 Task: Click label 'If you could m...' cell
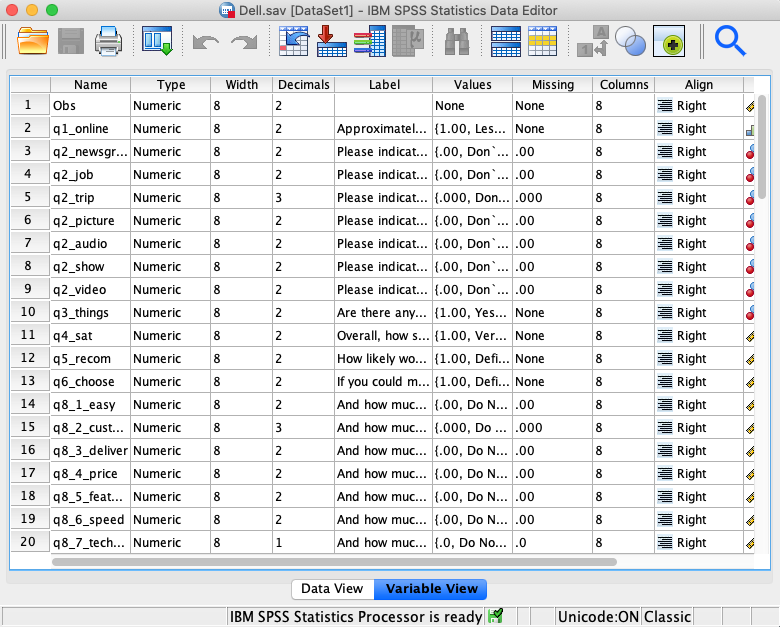384,382
